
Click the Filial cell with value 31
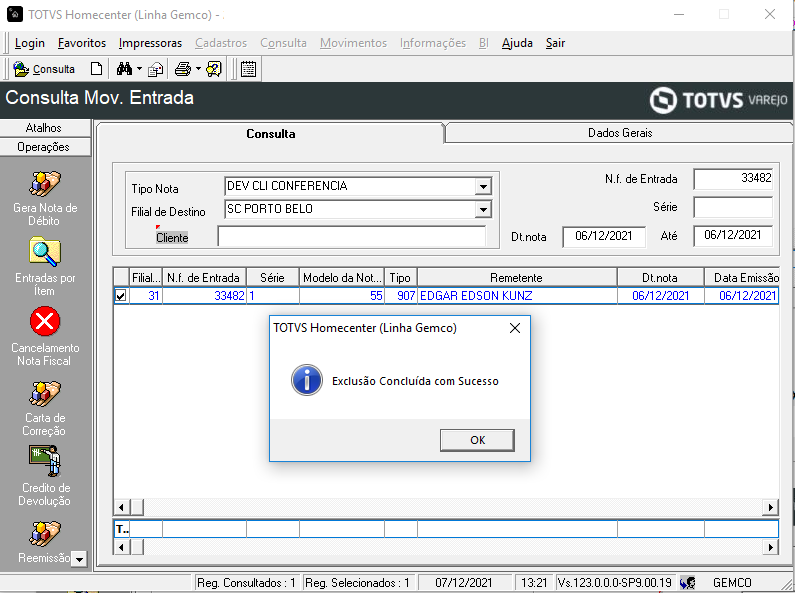point(146,295)
